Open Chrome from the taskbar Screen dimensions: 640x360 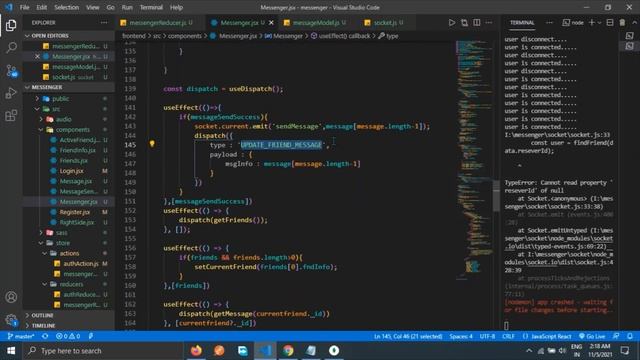click(288, 351)
